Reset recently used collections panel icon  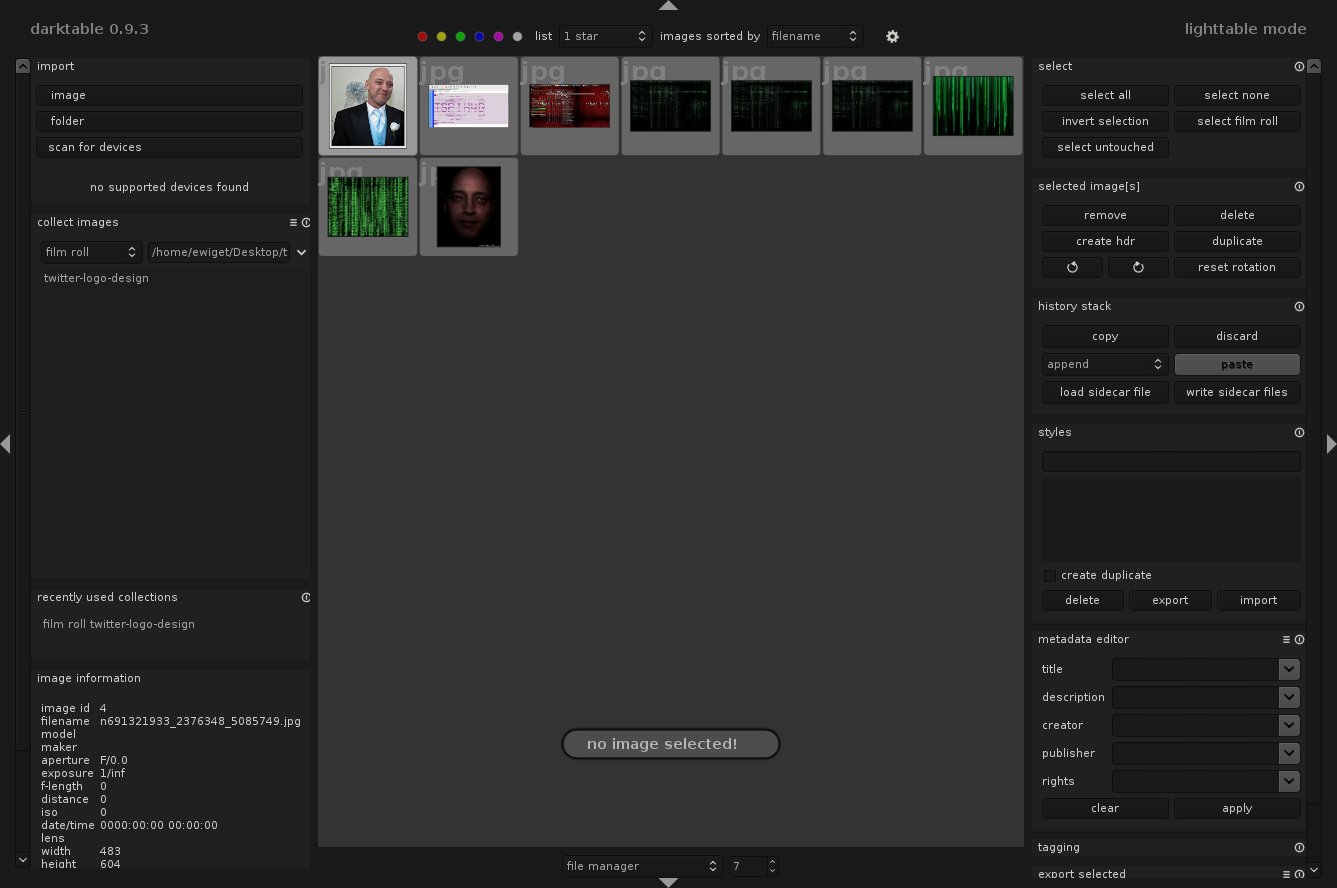pos(305,597)
